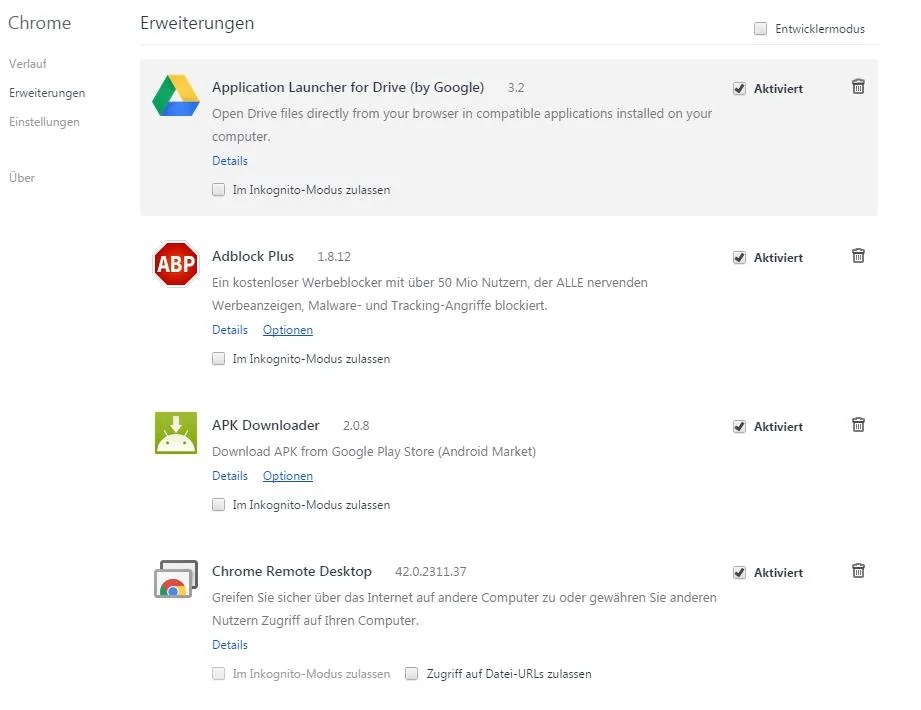Click the Adblock Plus ABP icon
The height and width of the screenshot is (710, 921).
175,263
